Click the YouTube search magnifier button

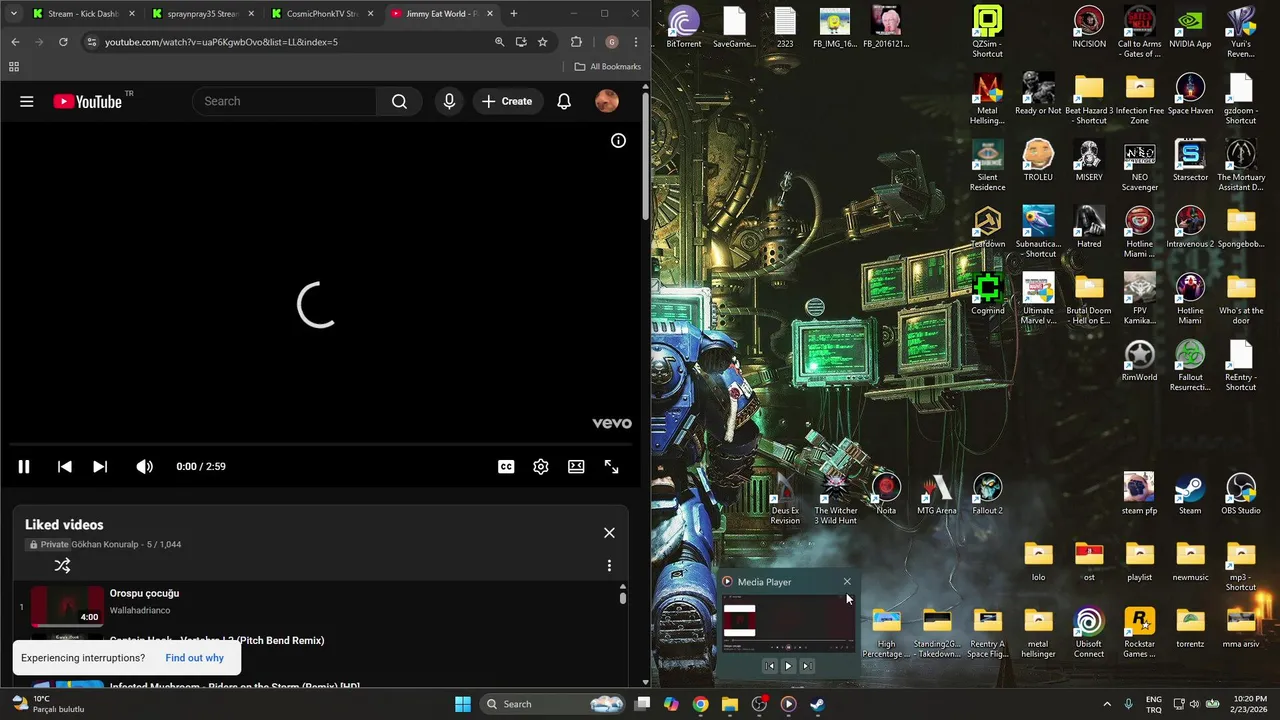pyautogui.click(x=399, y=101)
